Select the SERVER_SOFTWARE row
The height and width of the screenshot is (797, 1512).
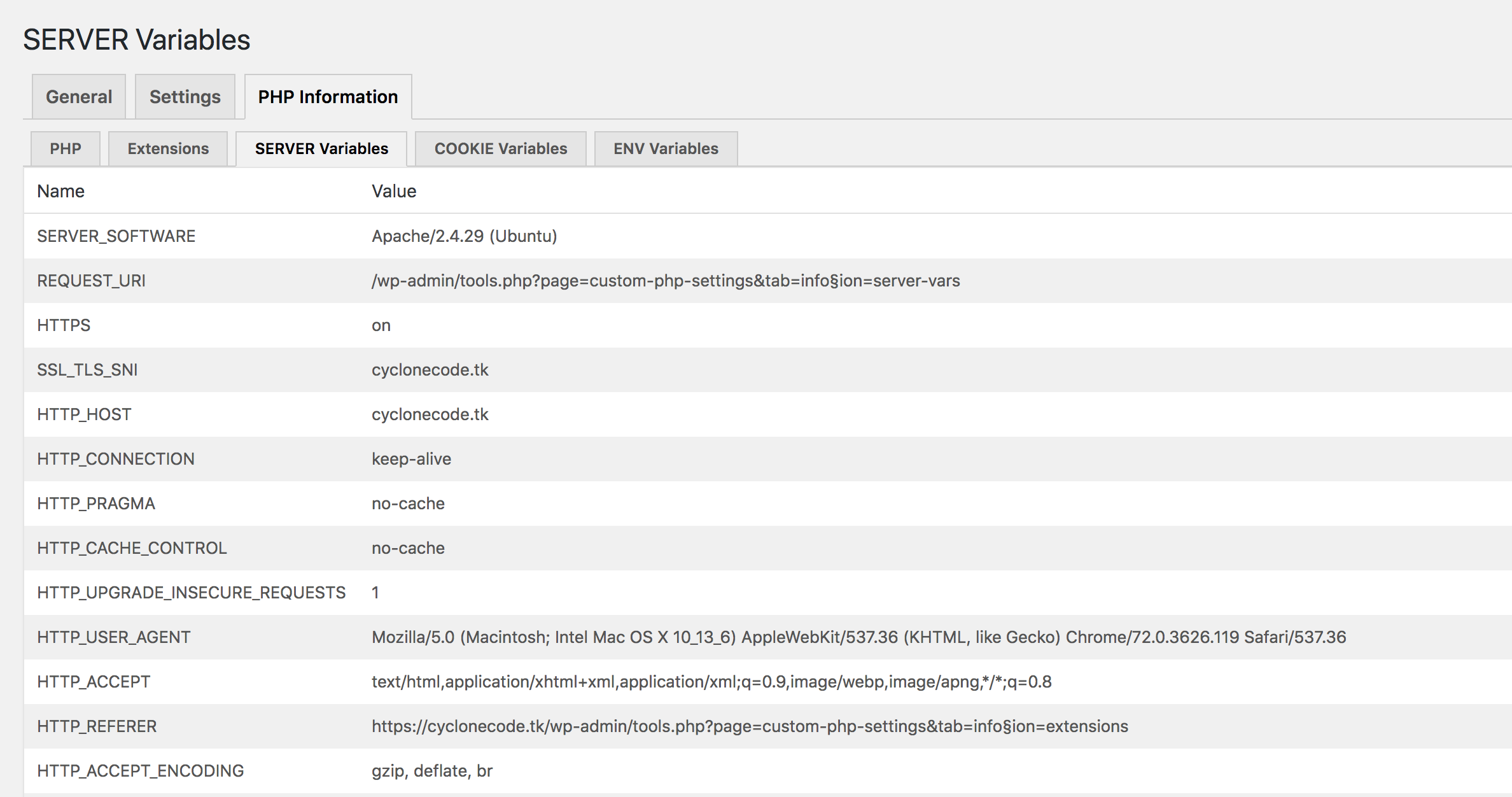[116, 236]
